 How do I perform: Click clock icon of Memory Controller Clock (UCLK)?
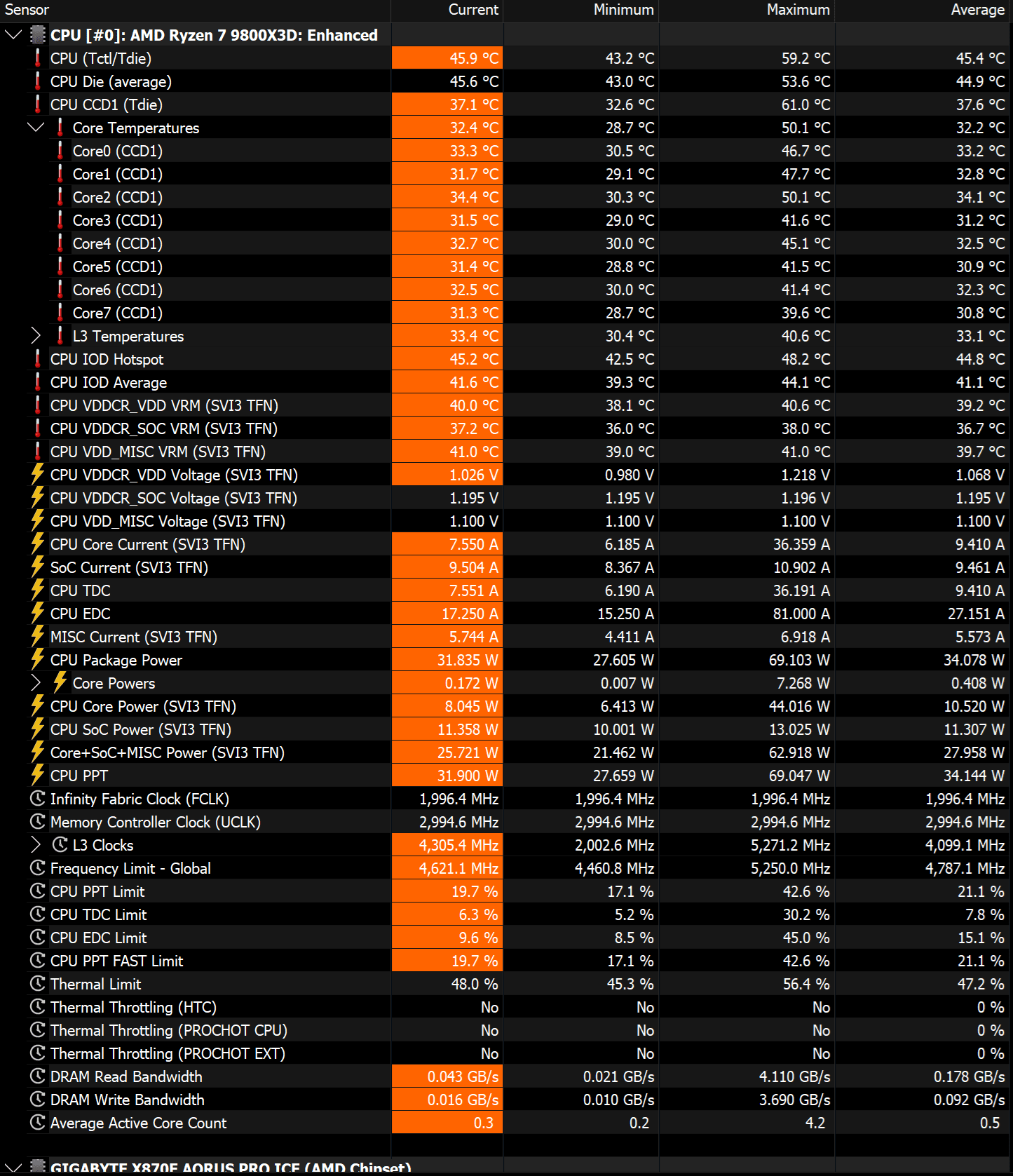click(x=38, y=822)
